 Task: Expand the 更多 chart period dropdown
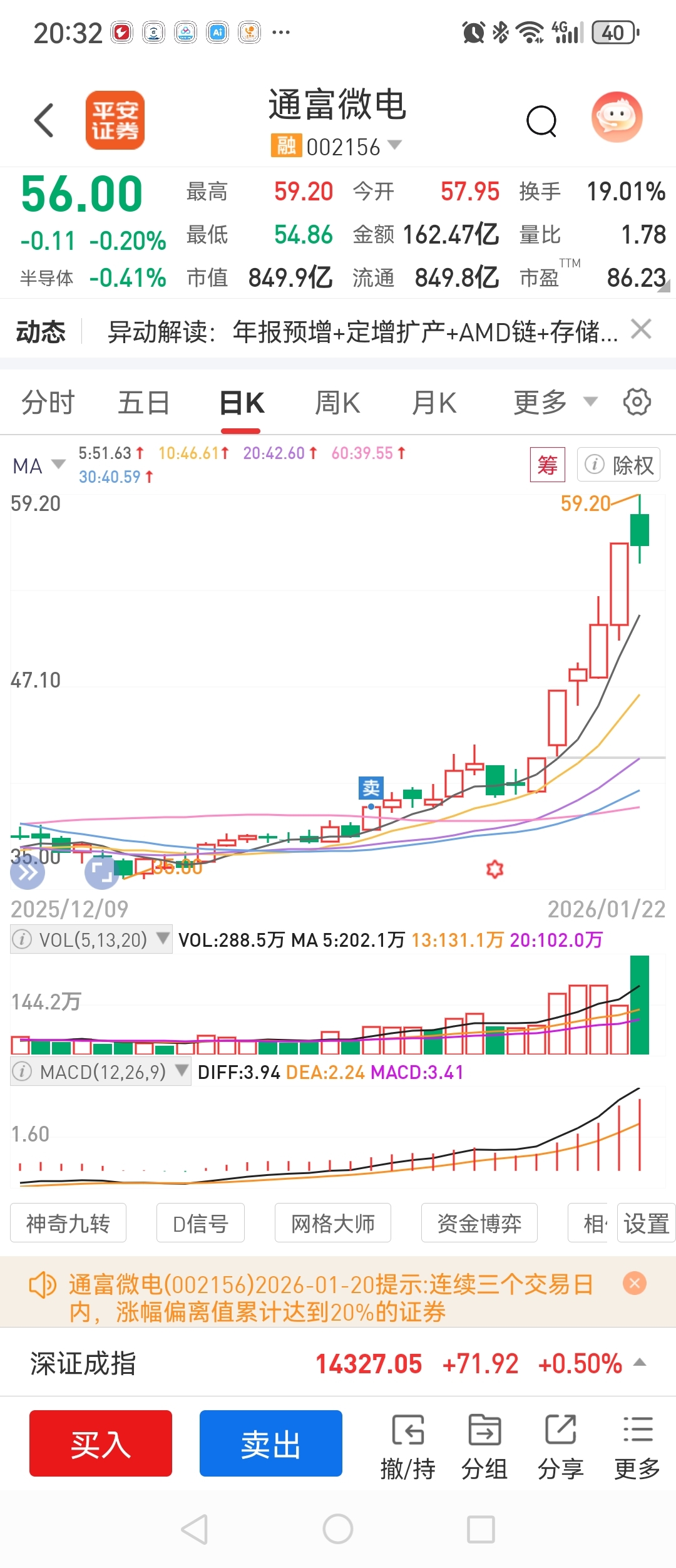555,402
